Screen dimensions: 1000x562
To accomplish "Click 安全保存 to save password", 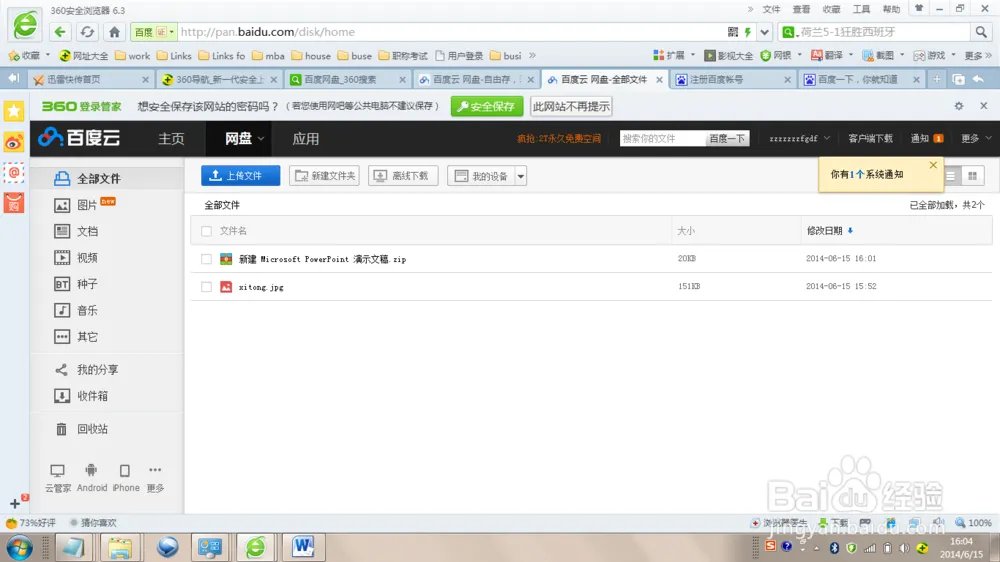I will 487,106.
